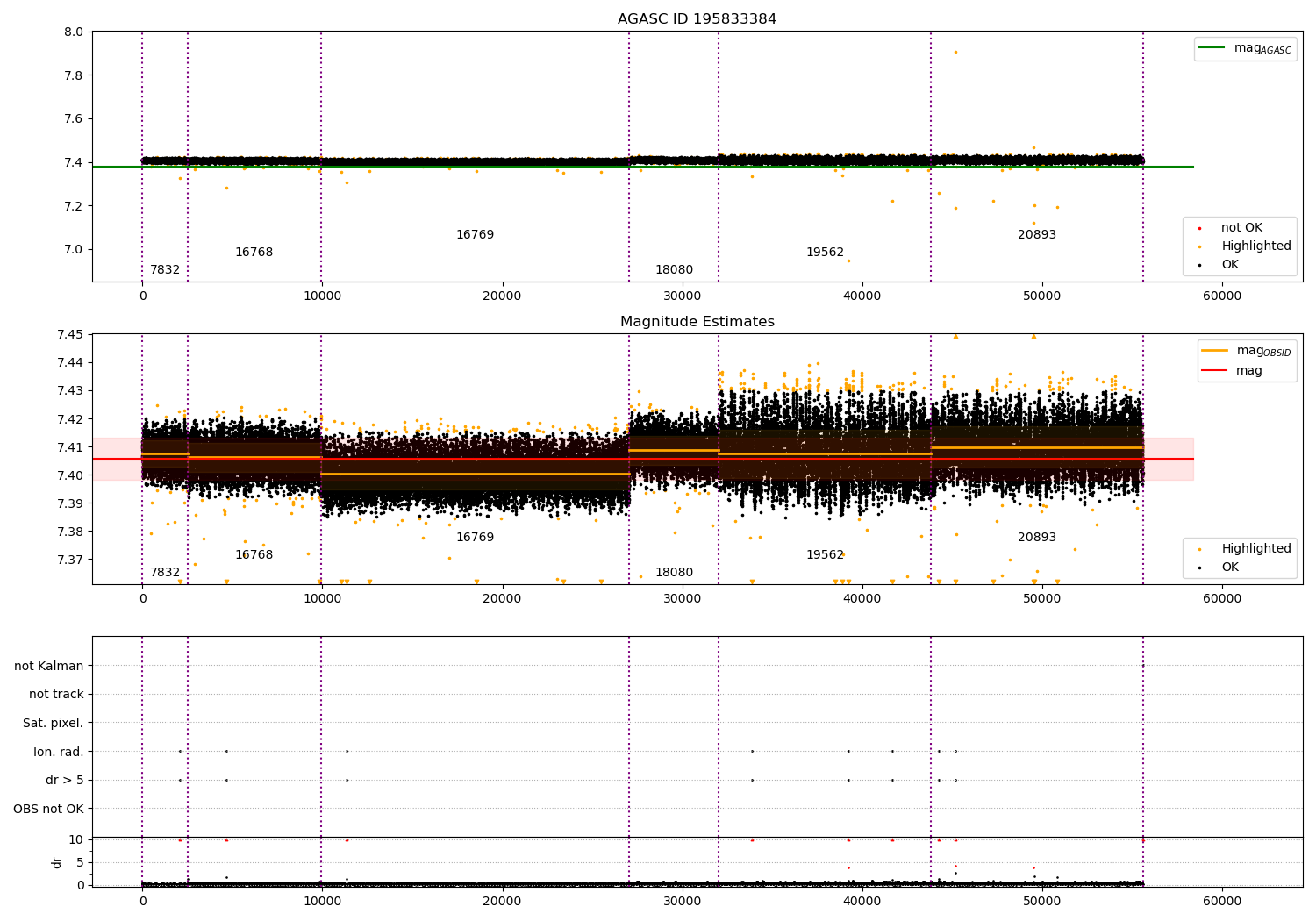The width and height of the screenshot is (1316, 921).
Task: Click OBSID label 18080 in the AGASC plot
Action: (x=674, y=270)
